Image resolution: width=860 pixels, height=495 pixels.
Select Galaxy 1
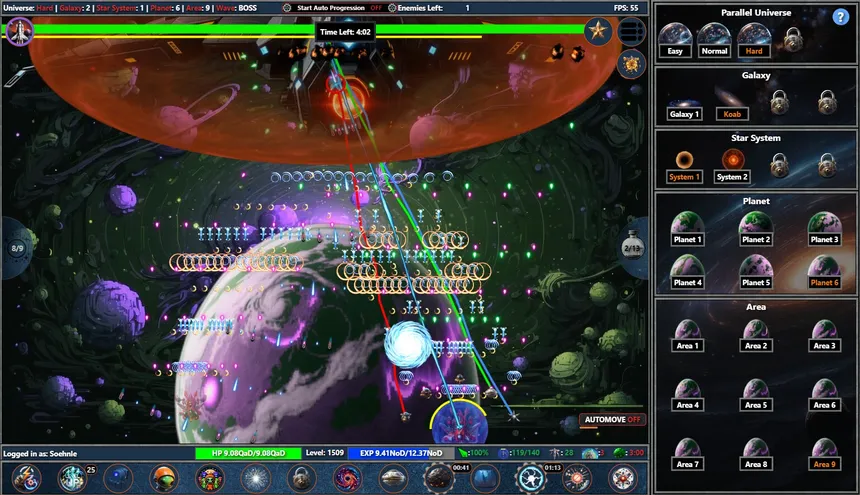pyautogui.click(x=684, y=109)
